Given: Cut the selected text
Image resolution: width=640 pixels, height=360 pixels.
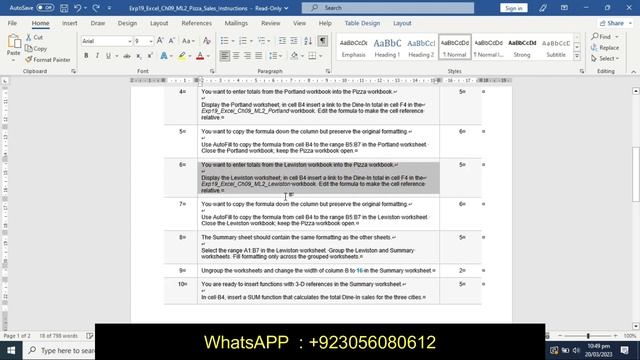Looking at the screenshot, I should [34, 37].
